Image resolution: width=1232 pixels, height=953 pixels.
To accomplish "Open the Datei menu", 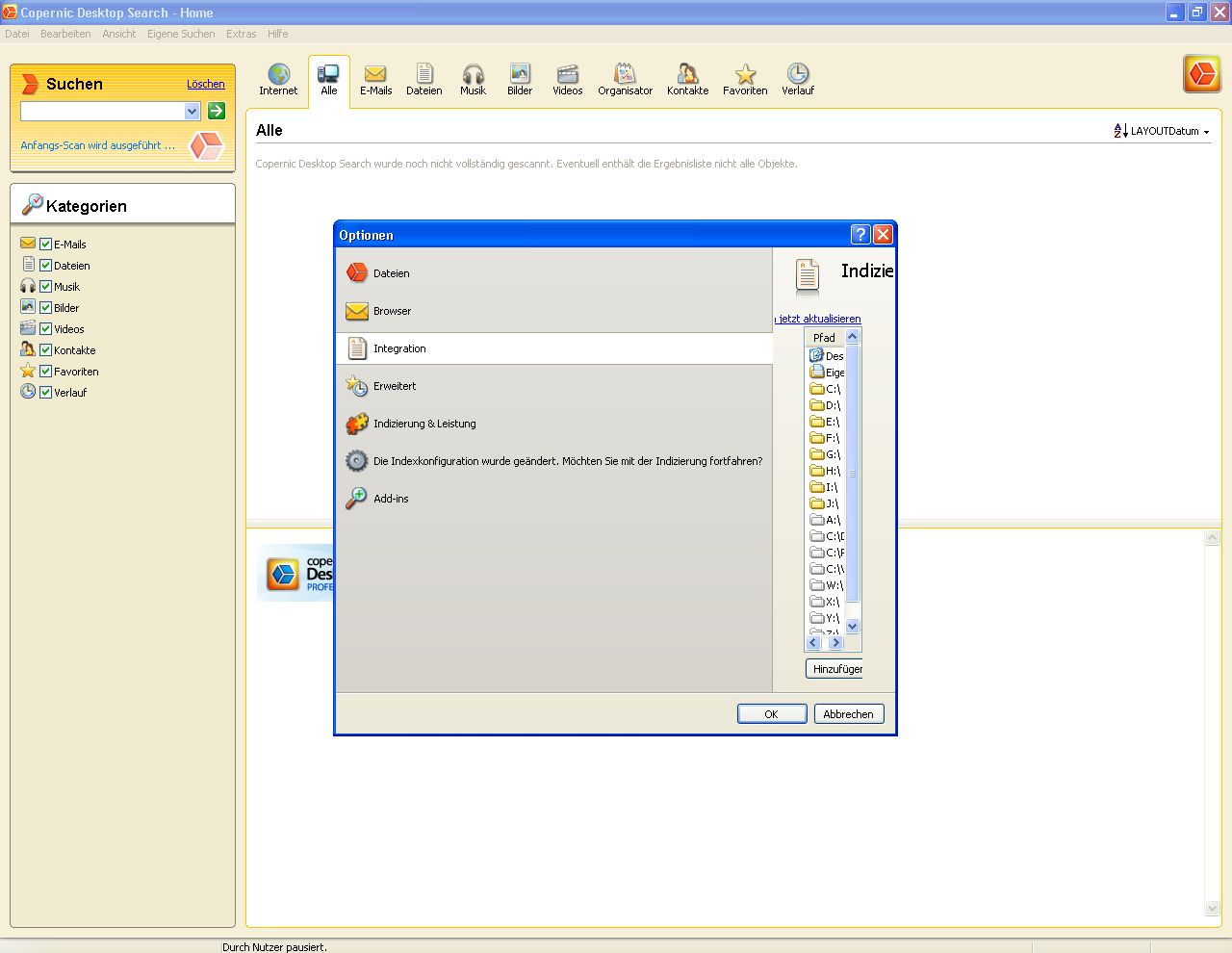I will (x=17, y=34).
